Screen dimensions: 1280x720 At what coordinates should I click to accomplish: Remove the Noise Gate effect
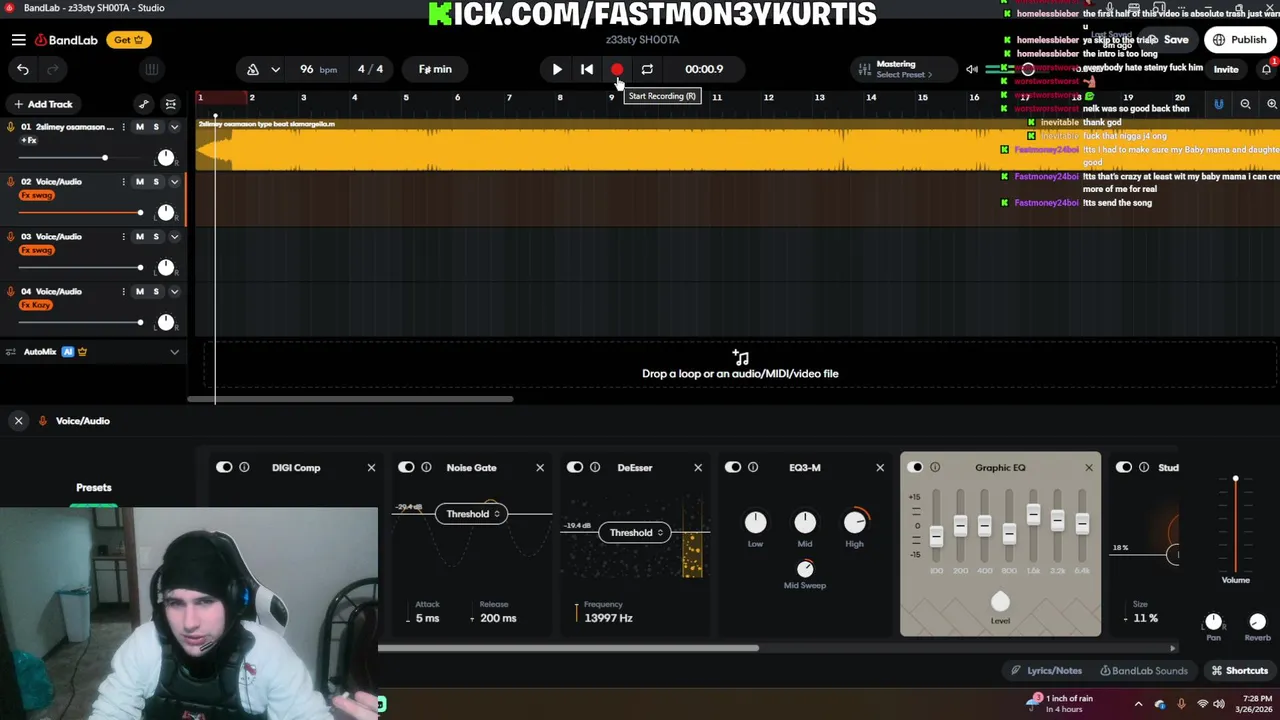pyautogui.click(x=540, y=467)
